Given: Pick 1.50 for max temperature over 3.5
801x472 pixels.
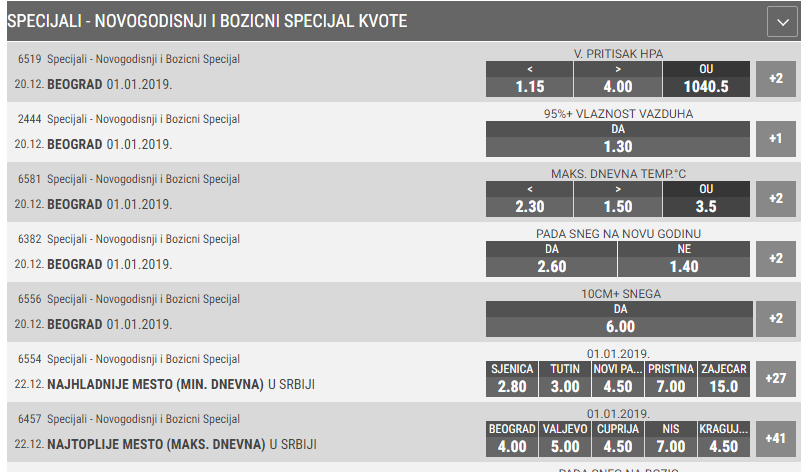Looking at the screenshot, I should 618,199.
